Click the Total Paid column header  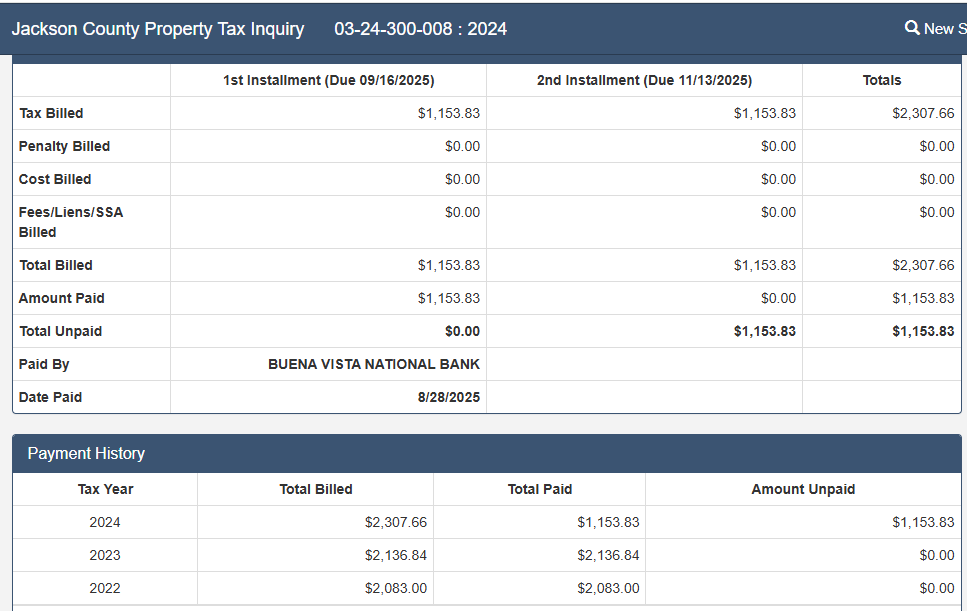point(539,489)
